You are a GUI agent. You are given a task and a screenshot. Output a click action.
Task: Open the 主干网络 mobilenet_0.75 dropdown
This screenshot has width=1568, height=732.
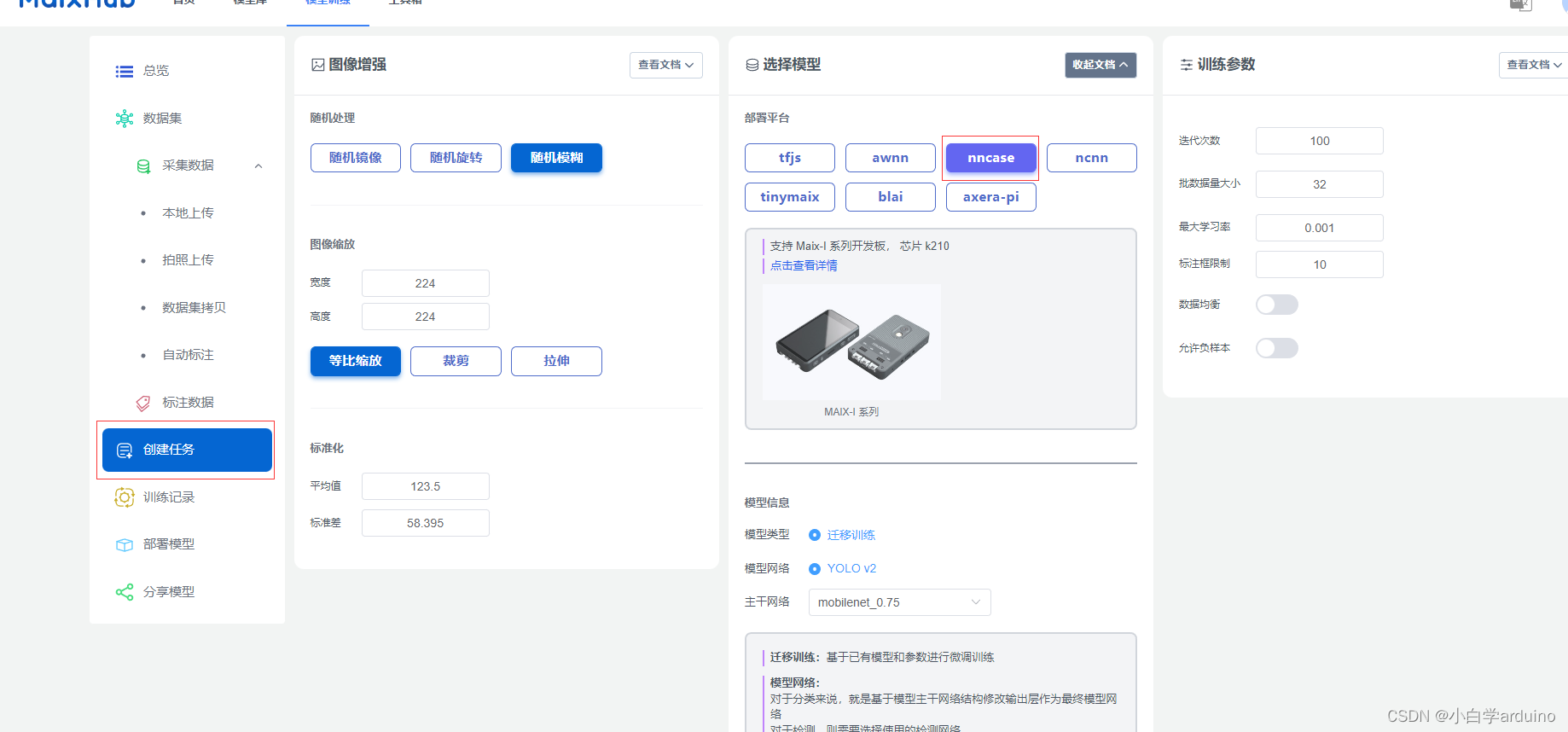pos(899,602)
